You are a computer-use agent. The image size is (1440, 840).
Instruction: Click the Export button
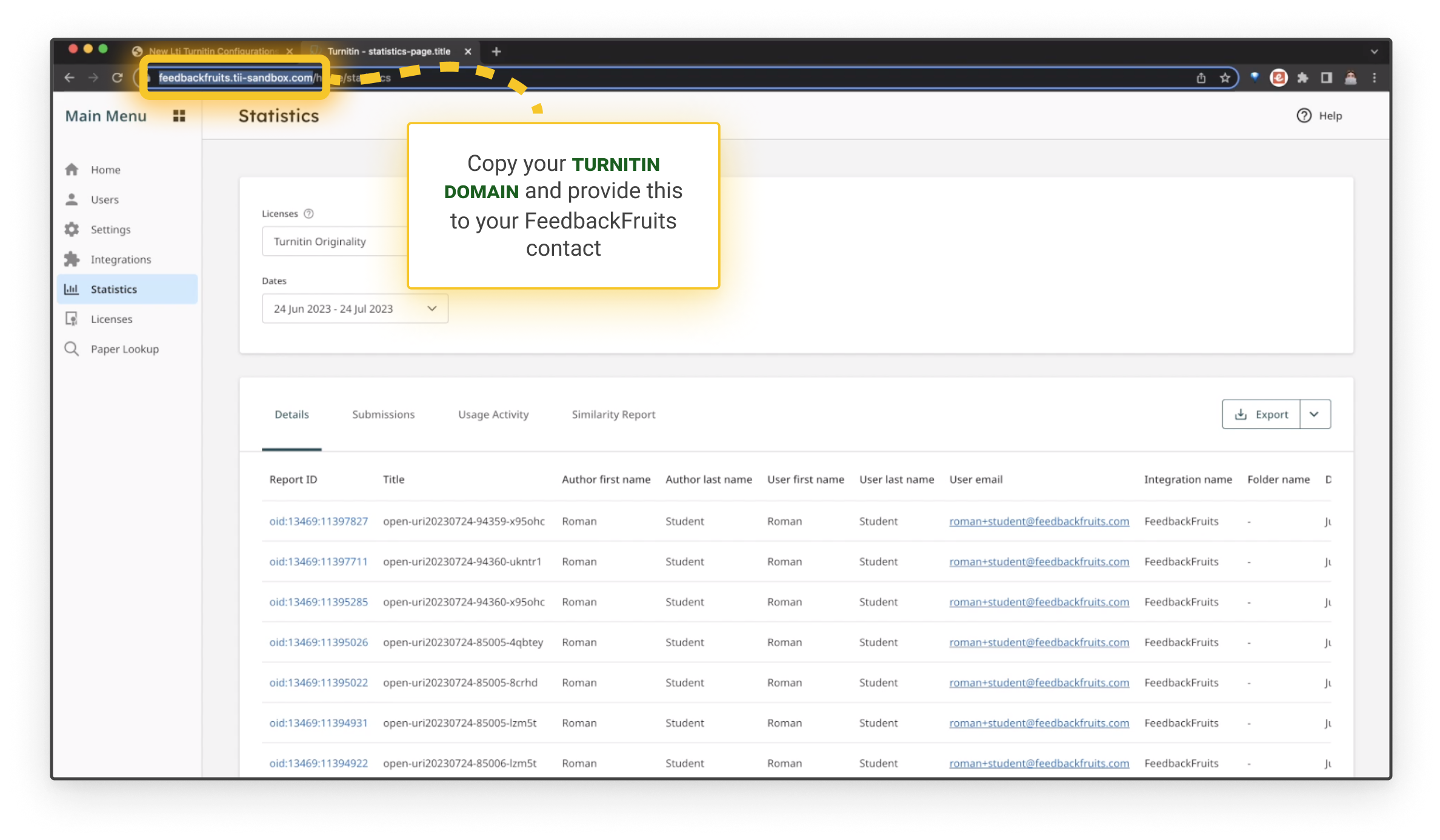coord(1261,414)
